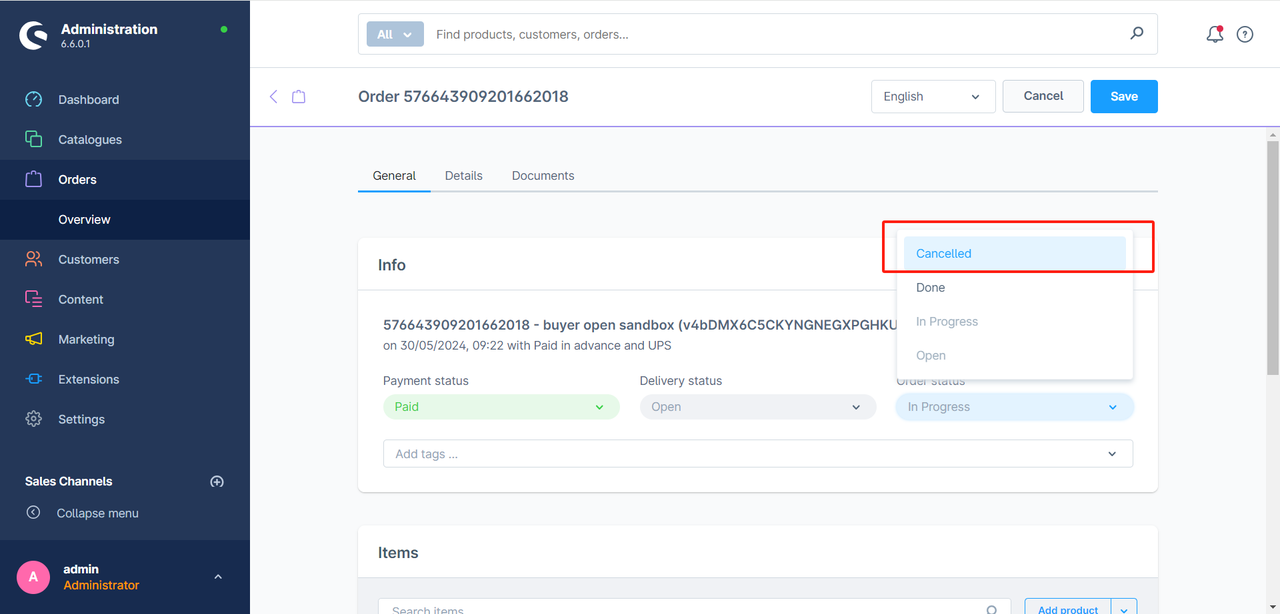Open the help question mark icon
1280x614 pixels.
[1245, 34]
